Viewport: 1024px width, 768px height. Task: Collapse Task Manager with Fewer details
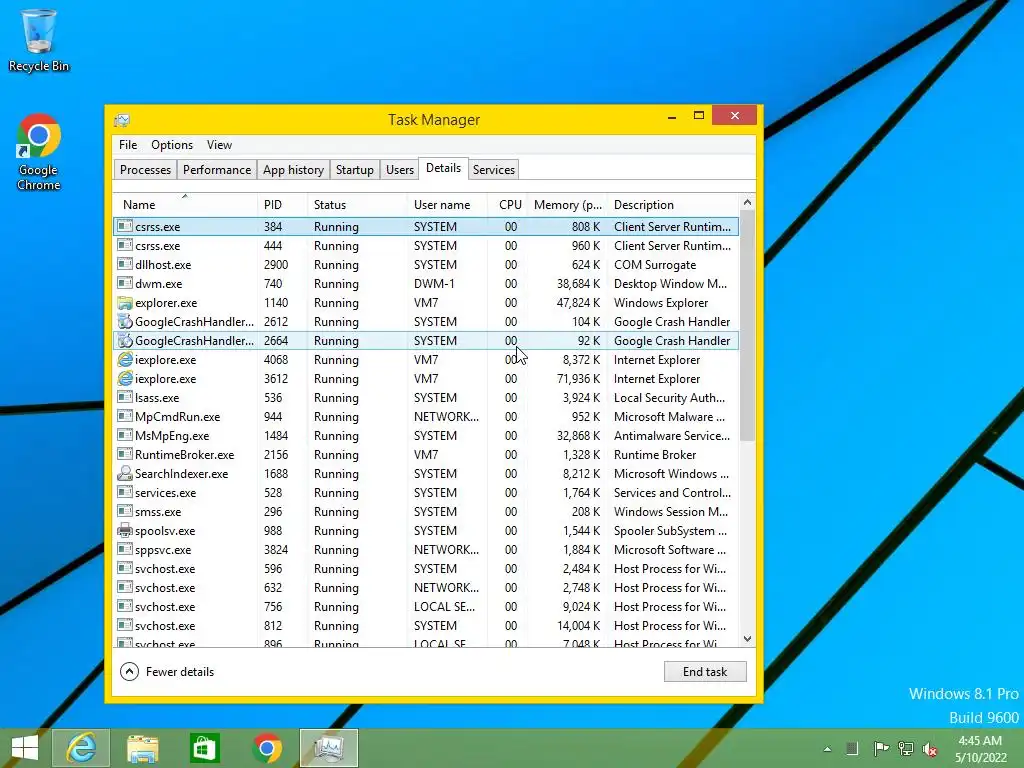pyautogui.click(x=167, y=671)
